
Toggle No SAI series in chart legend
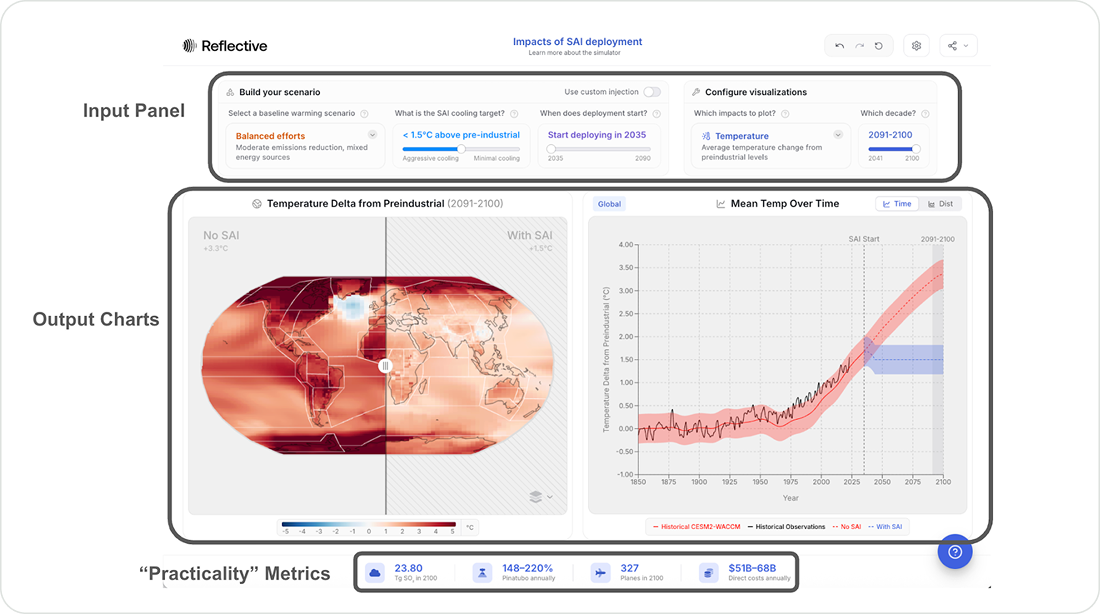pos(846,526)
